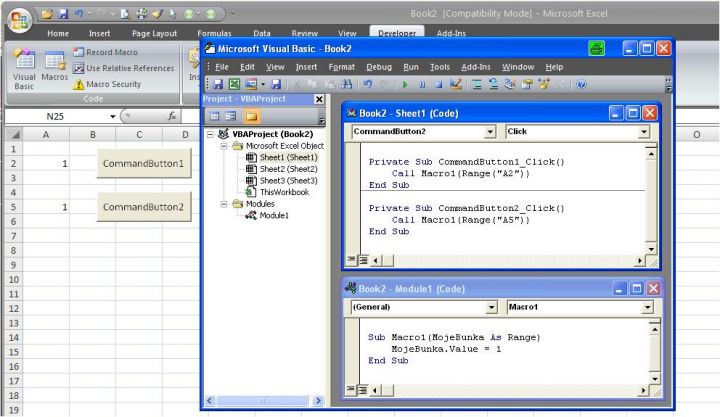
Task: Switch Module1 code window to Full Module View
Action: point(362,390)
